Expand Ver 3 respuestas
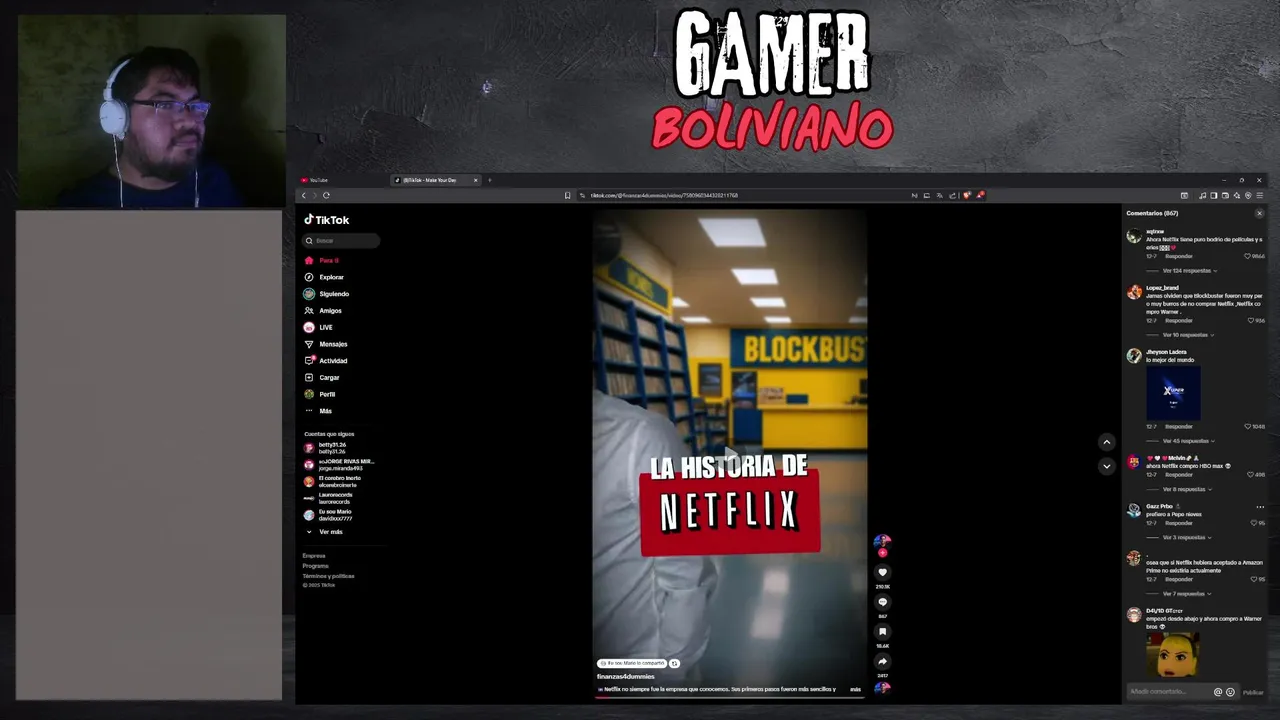This screenshot has width=1280, height=720. pos(1185,538)
